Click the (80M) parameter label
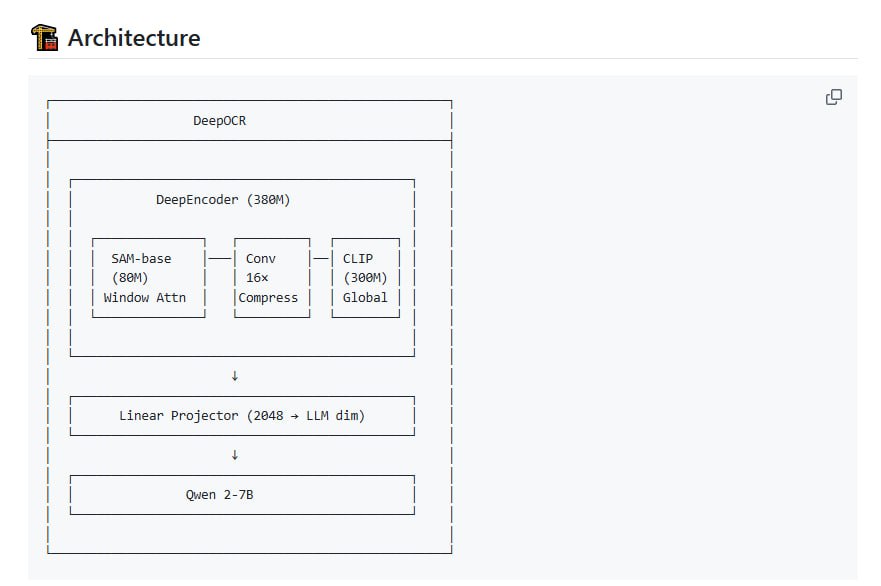The image size is (881, 586). tap(130, 278)
